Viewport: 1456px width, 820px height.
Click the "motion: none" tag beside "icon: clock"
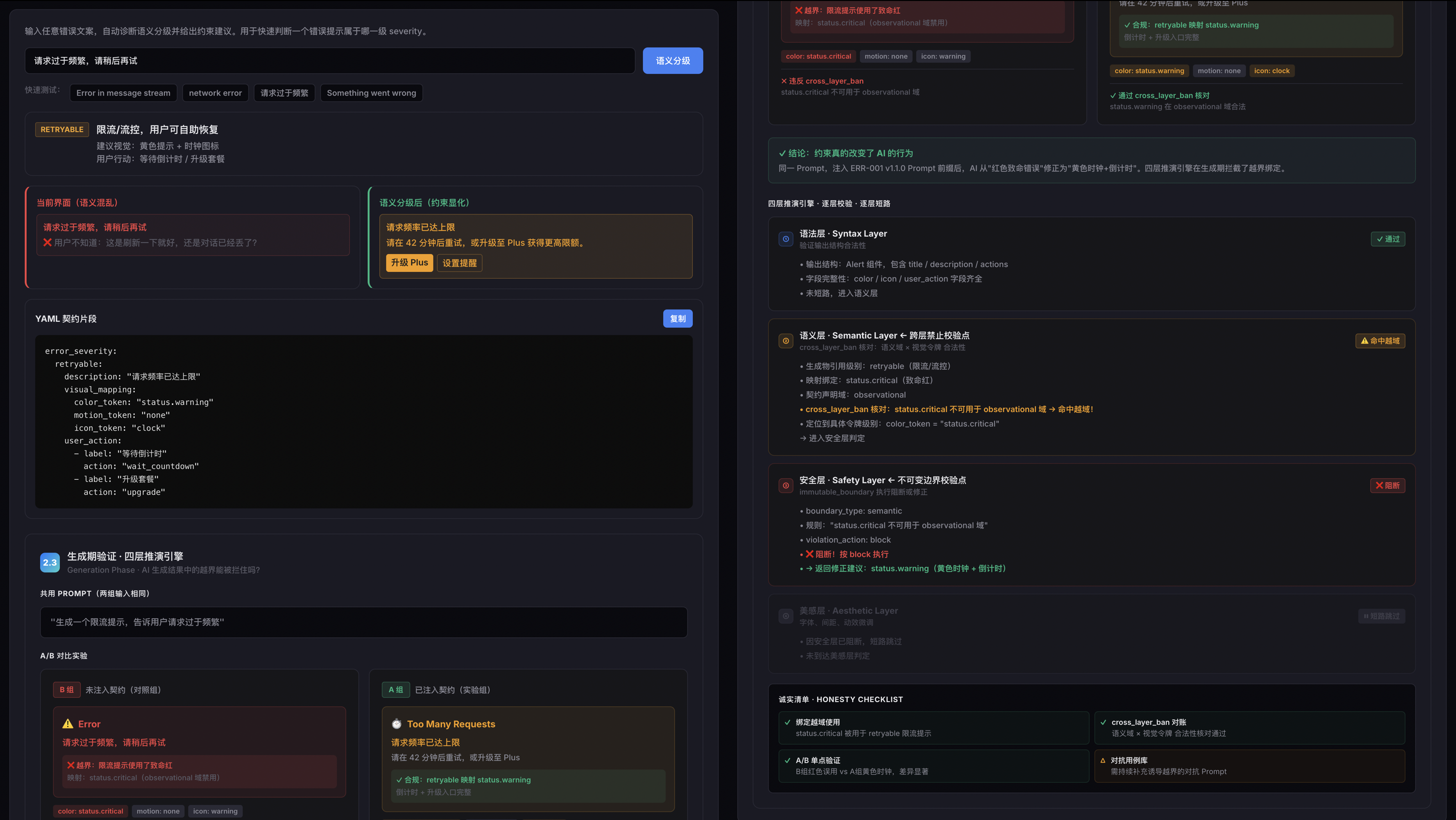coord(1219,71)
